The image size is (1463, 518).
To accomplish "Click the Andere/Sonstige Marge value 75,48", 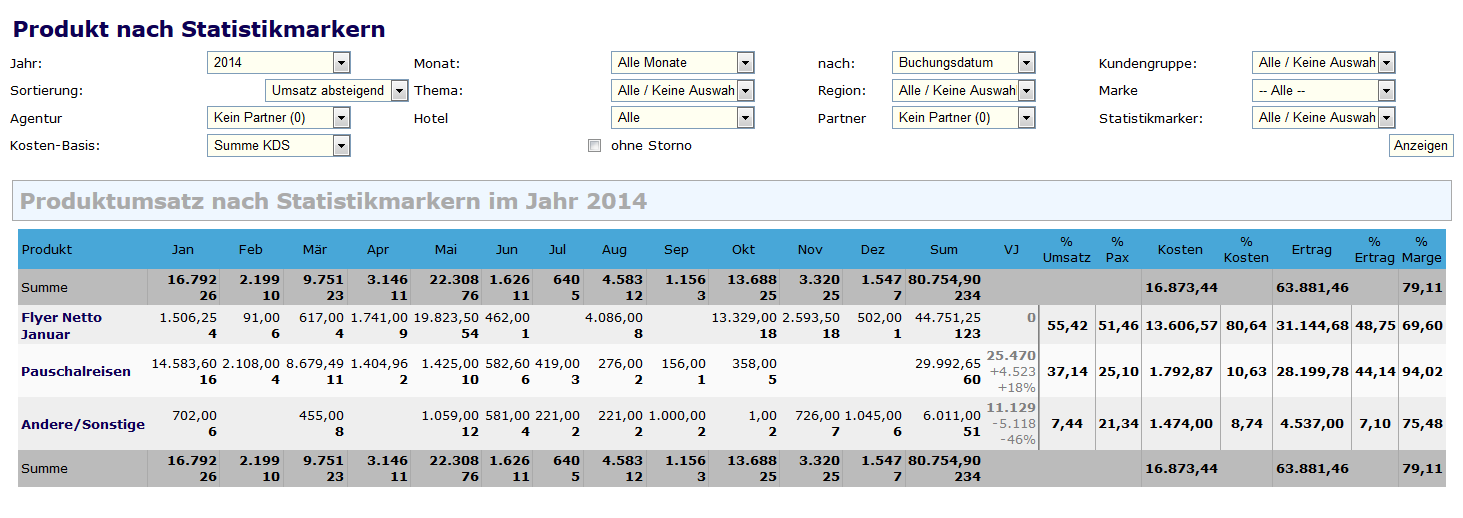I will 1422,424.
